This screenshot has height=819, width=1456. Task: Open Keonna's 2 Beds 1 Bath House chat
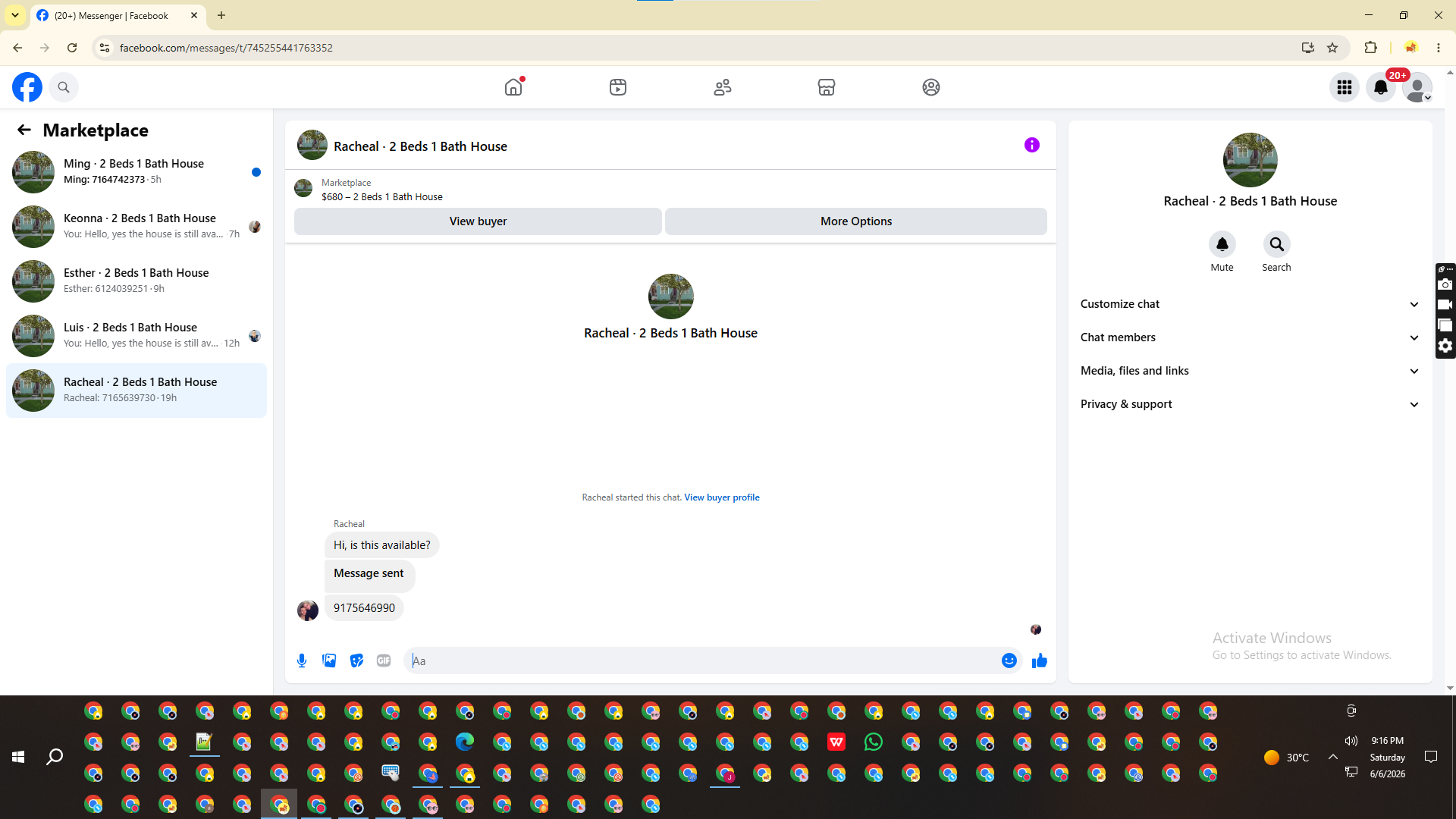(136, 227)
